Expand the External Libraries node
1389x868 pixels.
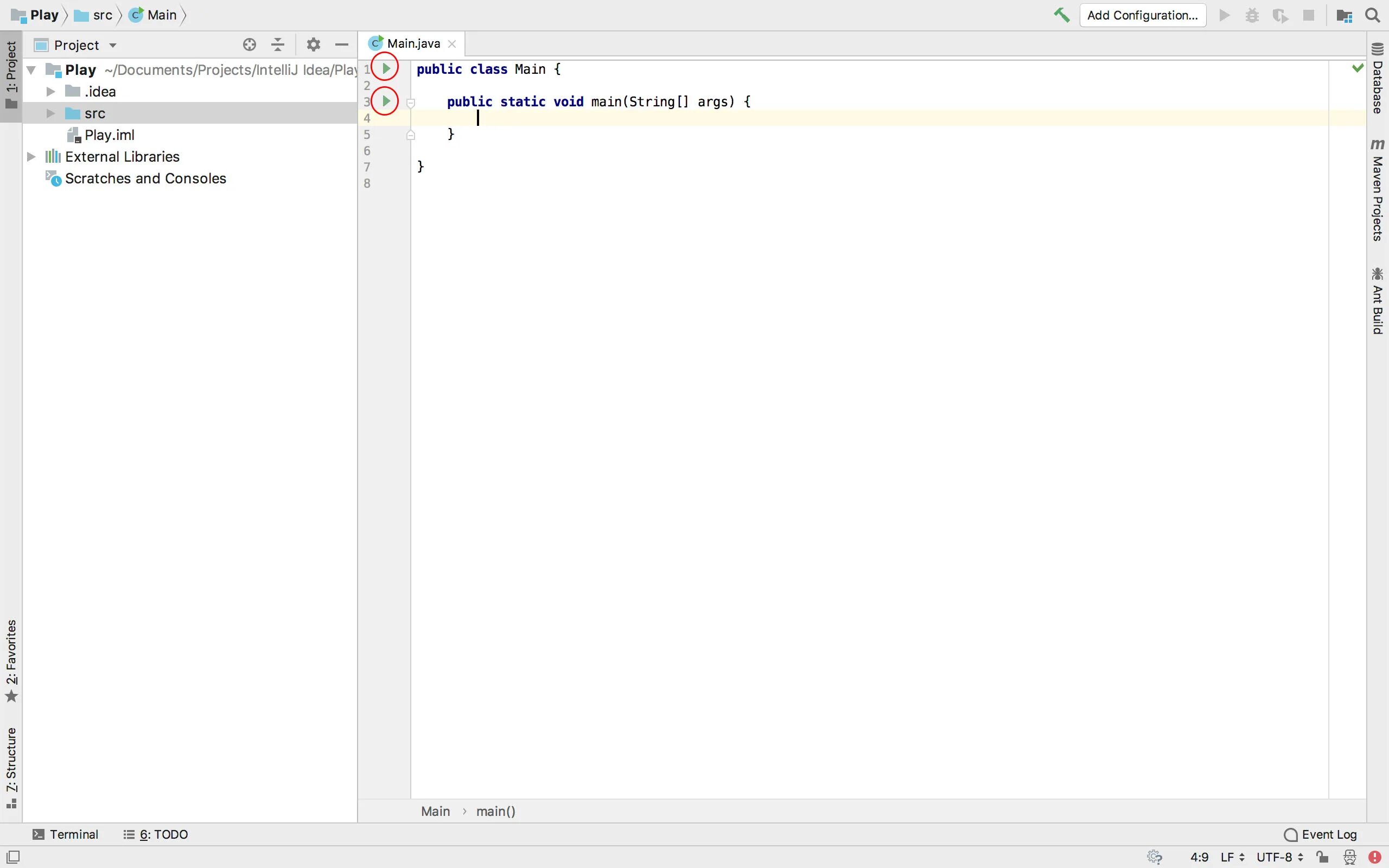click(x=31, y=156)
